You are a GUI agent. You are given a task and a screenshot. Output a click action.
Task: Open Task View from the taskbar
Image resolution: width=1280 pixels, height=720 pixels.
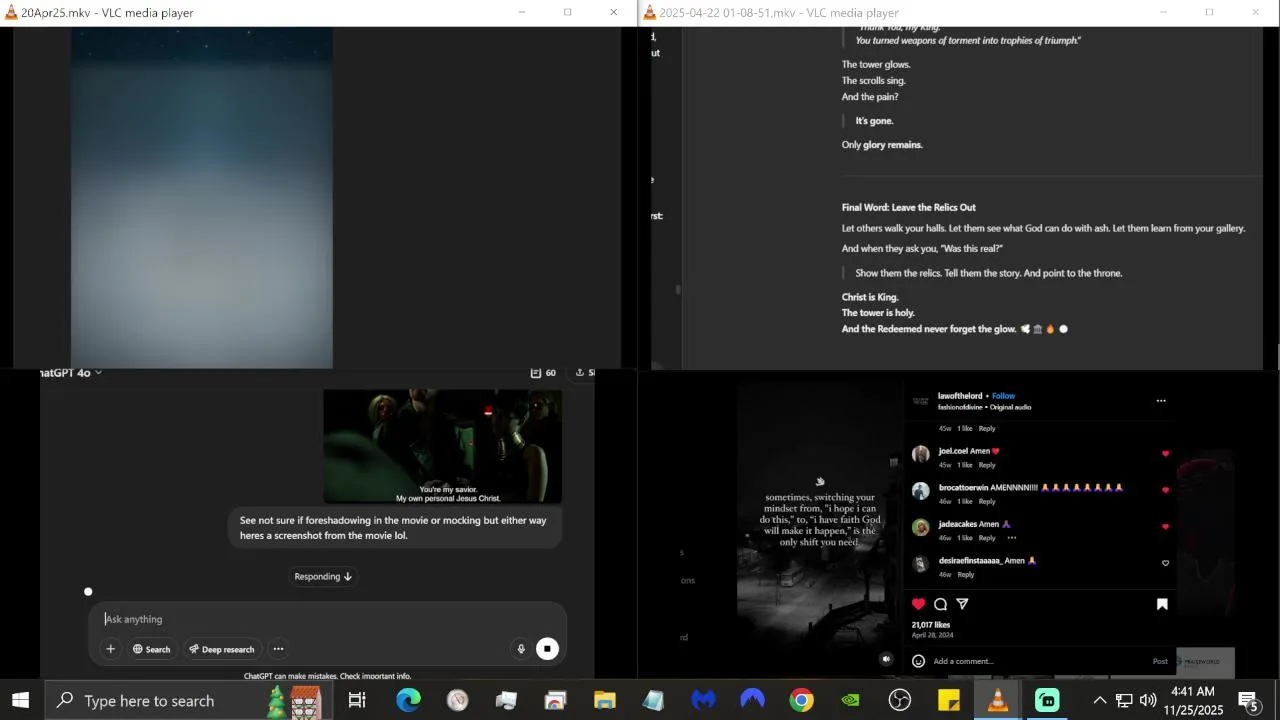click(x=357, y=701)
